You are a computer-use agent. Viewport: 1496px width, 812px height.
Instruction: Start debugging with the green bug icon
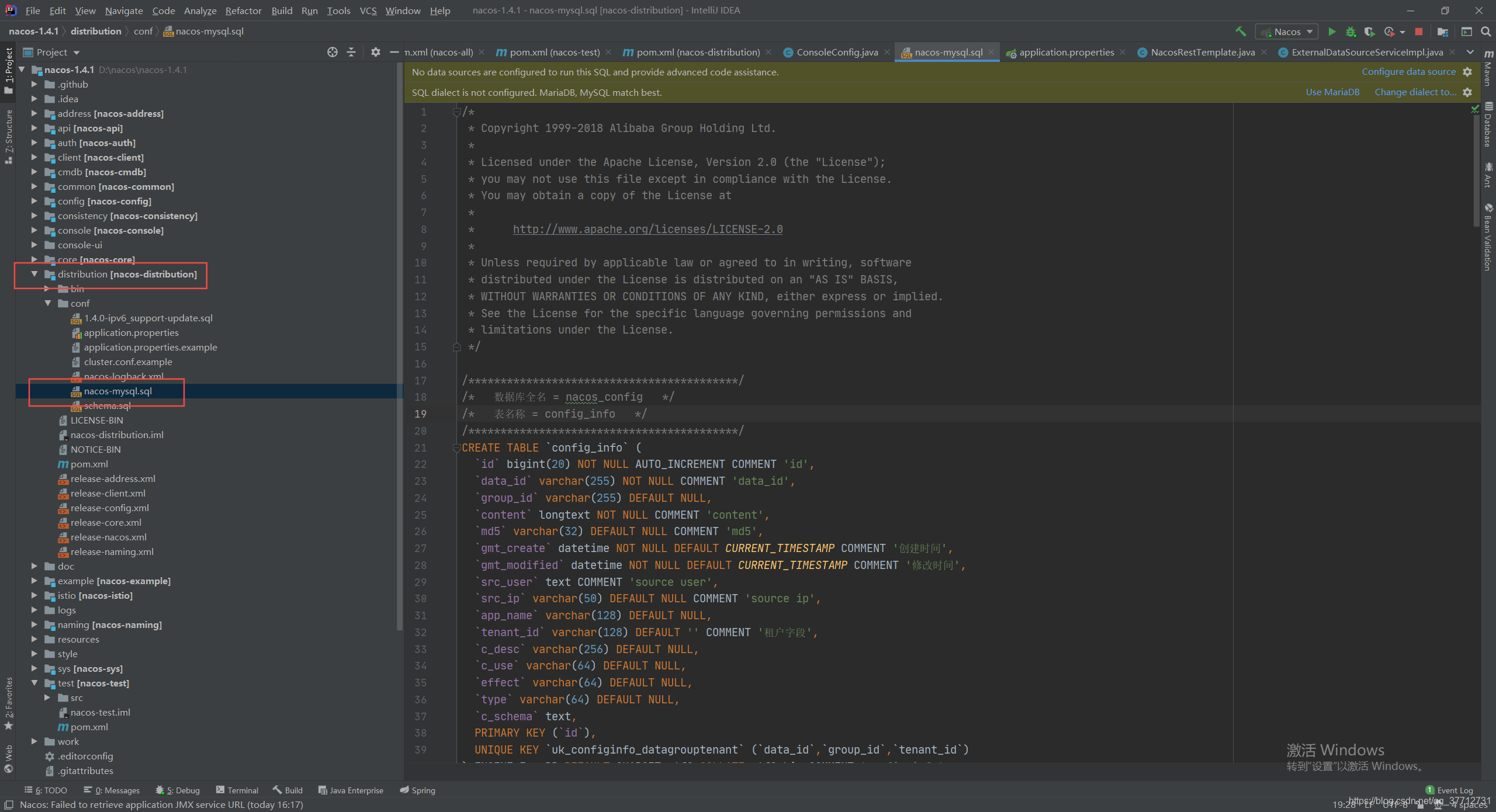click(1350, 32)
